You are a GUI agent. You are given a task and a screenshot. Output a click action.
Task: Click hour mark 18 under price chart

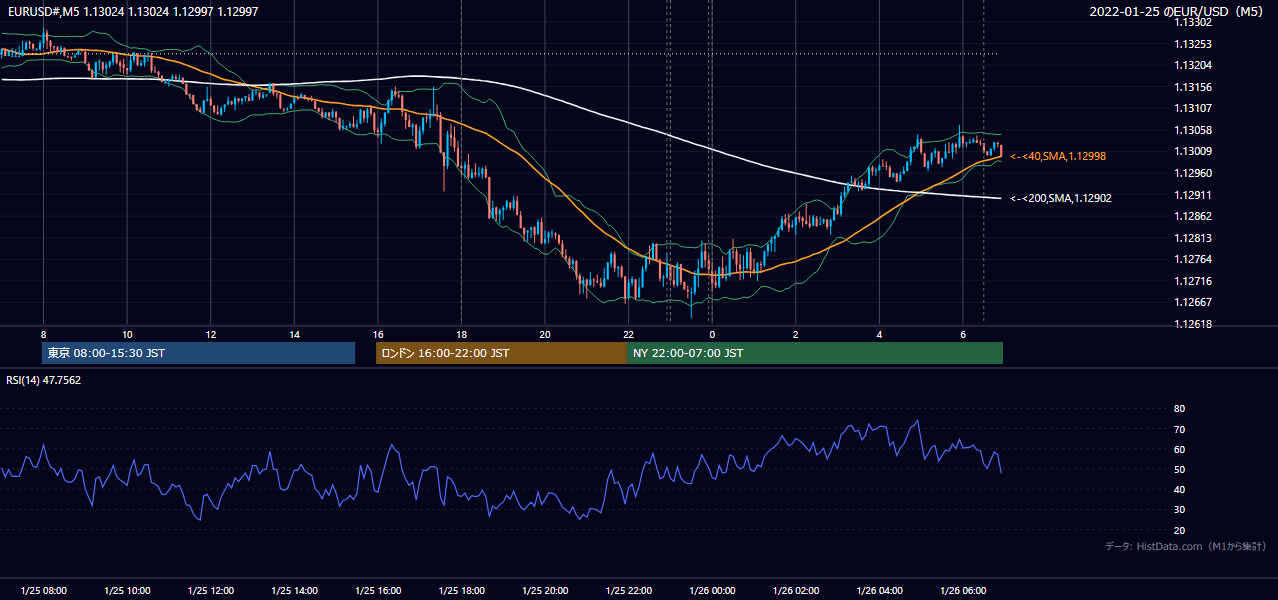point(461,334)
